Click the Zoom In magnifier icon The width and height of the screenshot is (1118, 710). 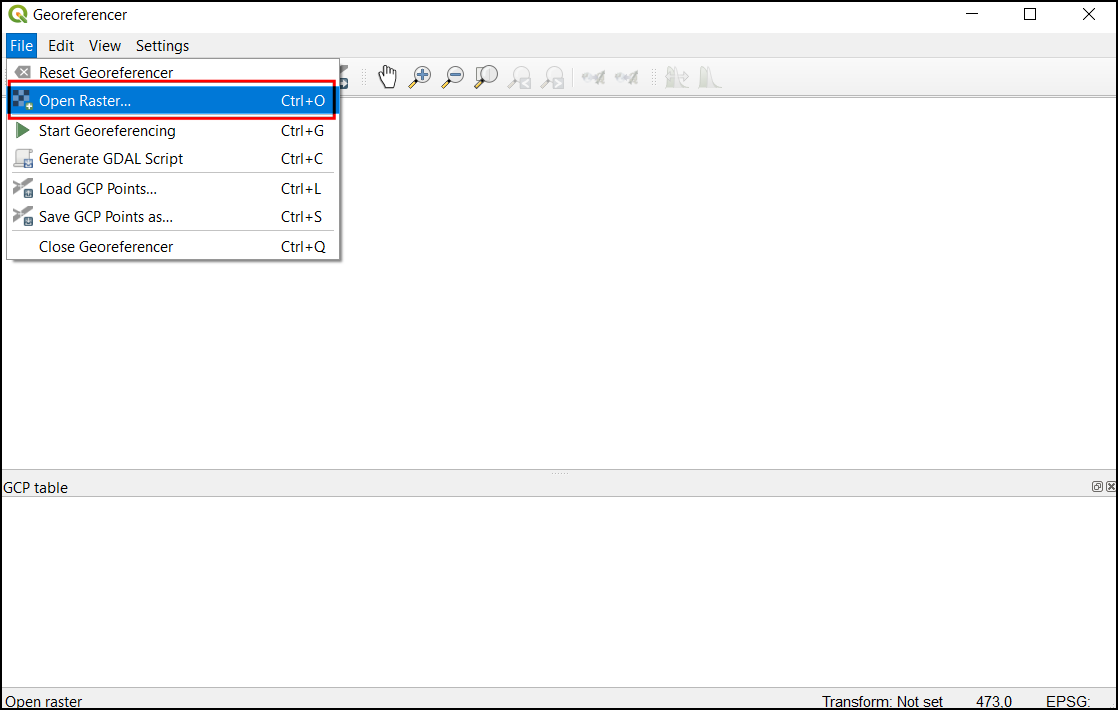coord(421,77)
